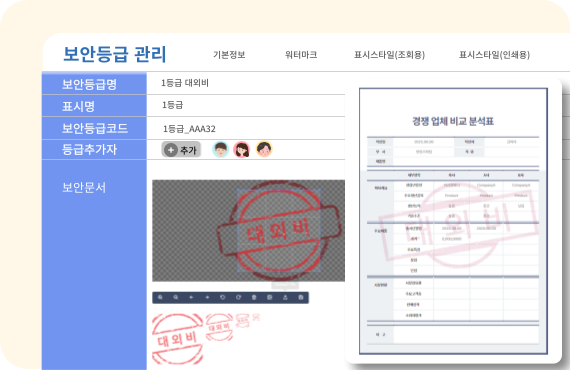Open the 경쟁 업체 비교 분석표 document preview
This screenshot has width=570, height=370.
point(453,221)
